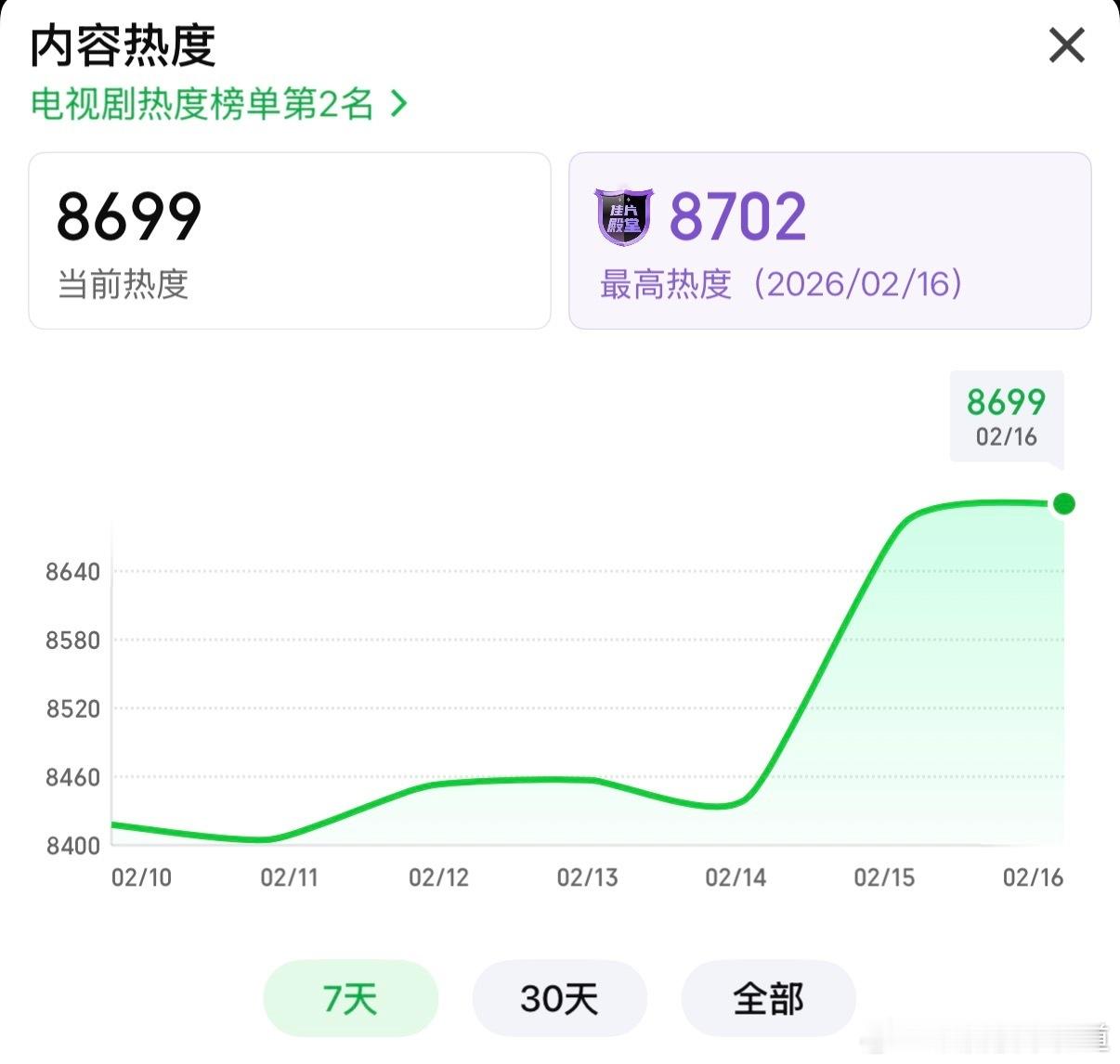
Task: Click the 8699 date tooltip bubble
Action: tap(1006, 416)
